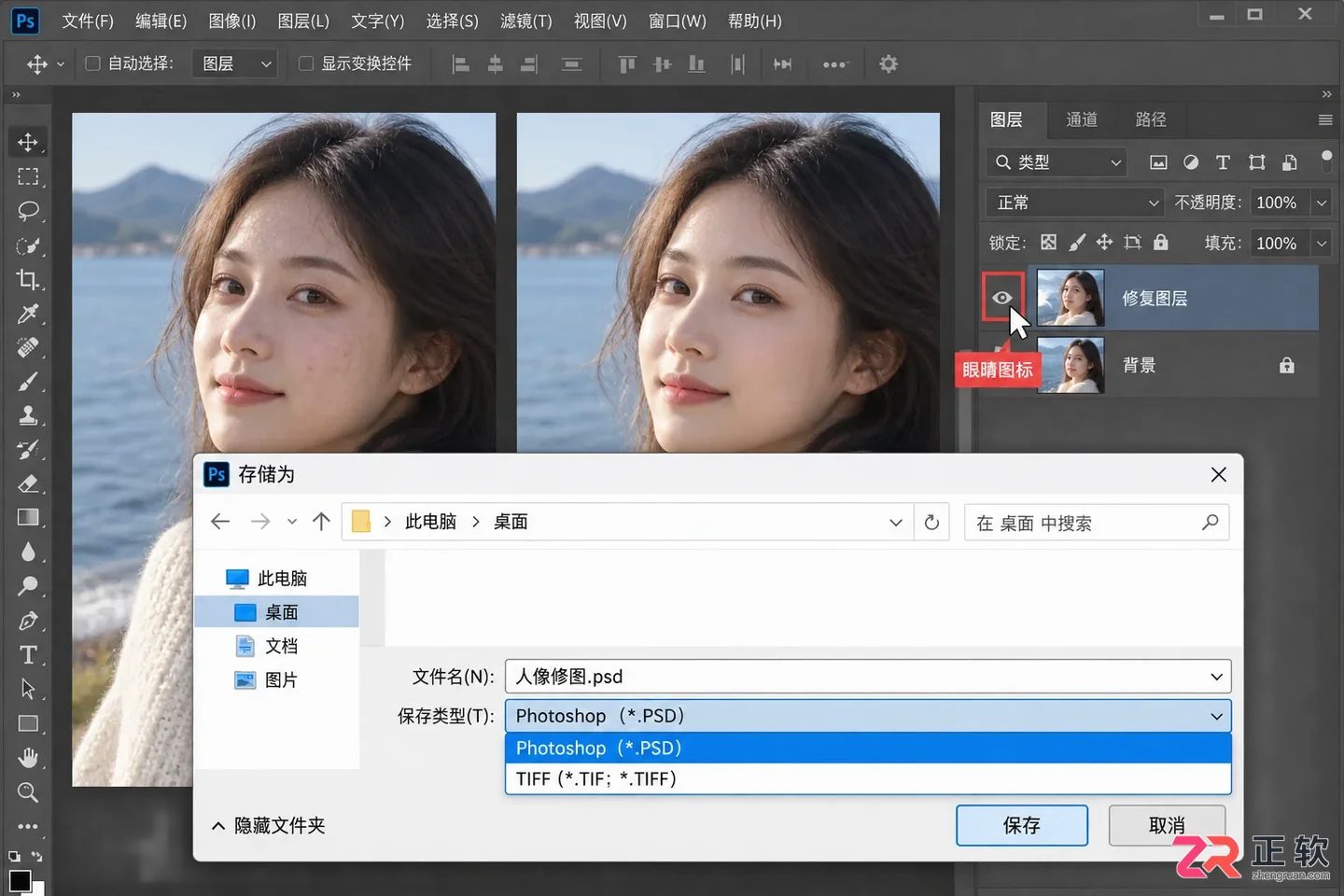Switch to the 通道 tab
Screen dimensions: 1344x896
click(1082, 119)
